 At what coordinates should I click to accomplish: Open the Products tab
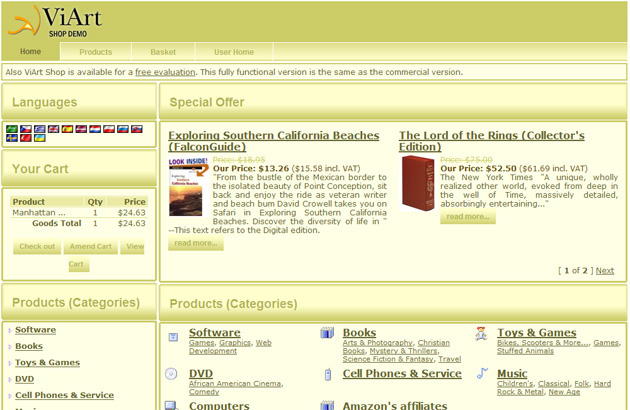pyautogui.click(x=96, y=52)
